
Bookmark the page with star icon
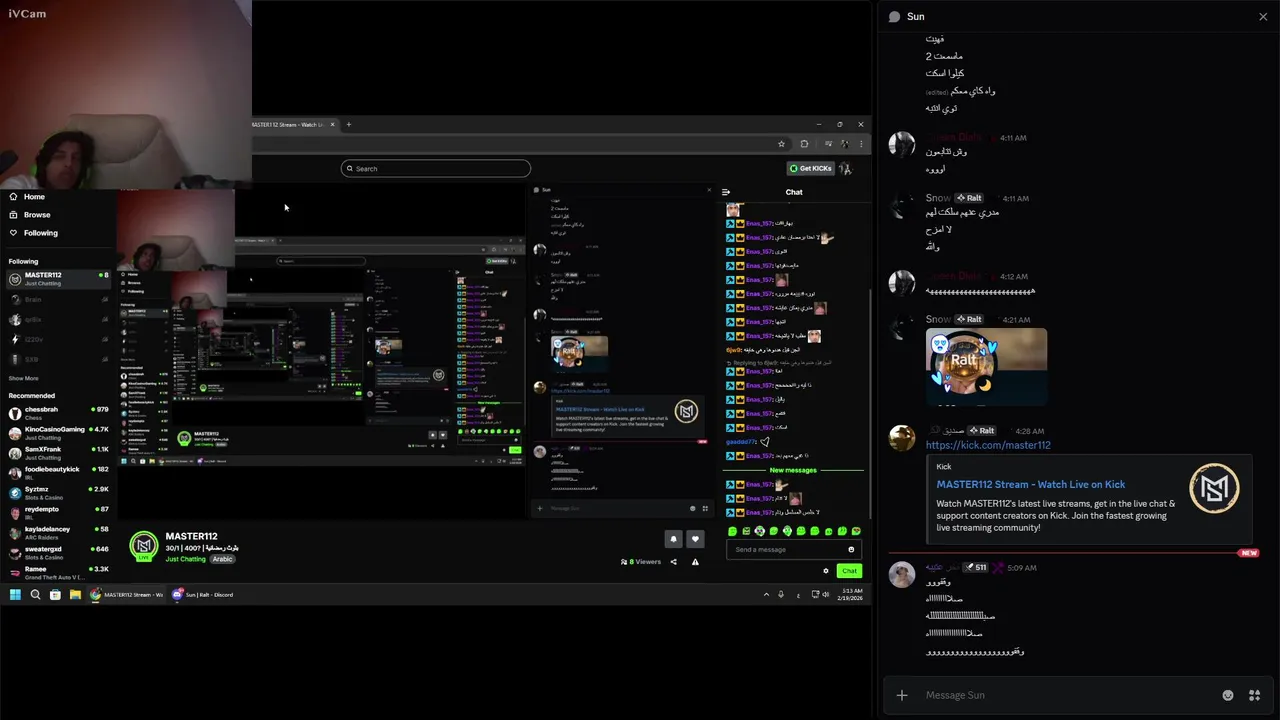781,144
